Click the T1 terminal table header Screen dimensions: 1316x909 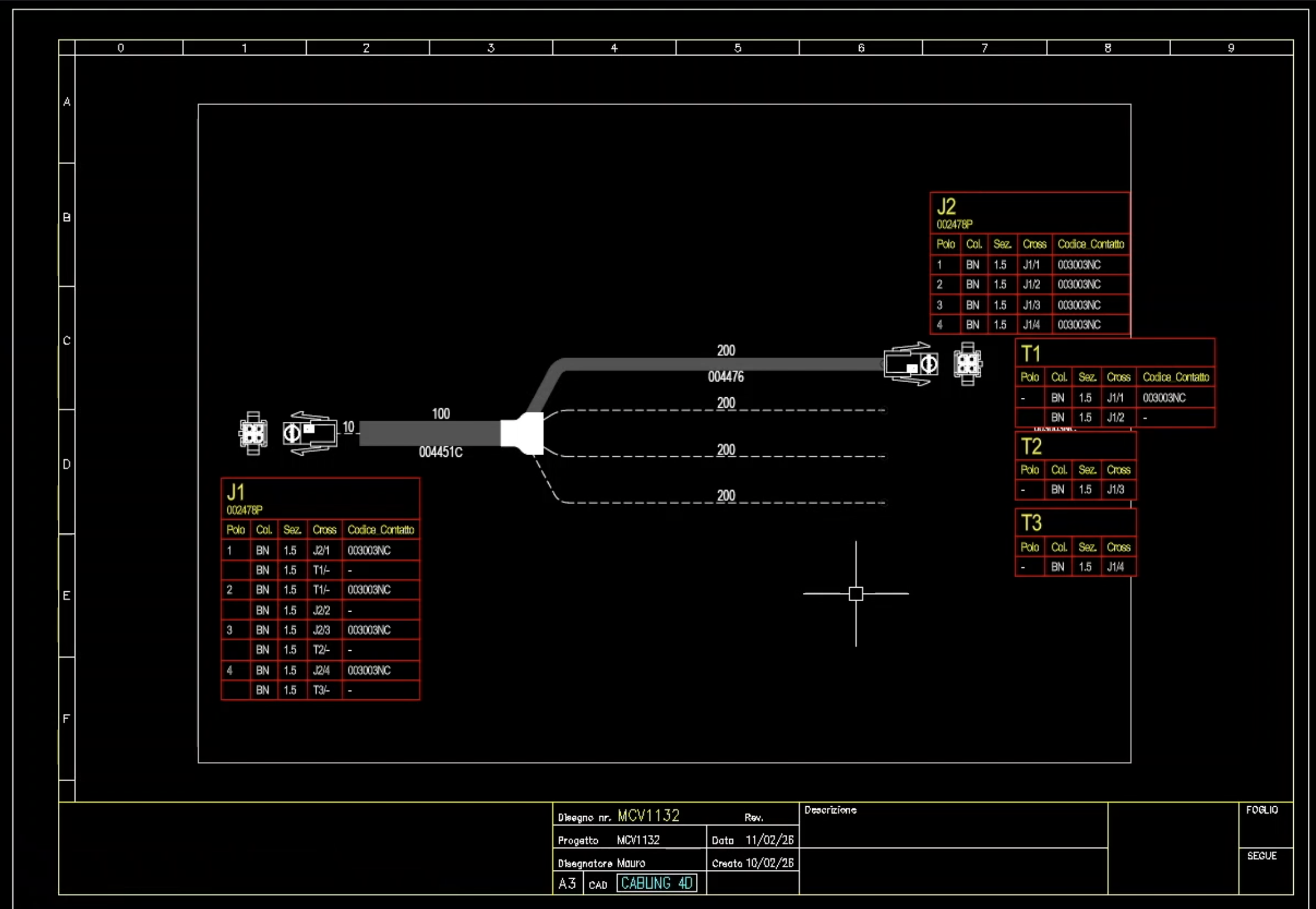pyautogui.click(x=1030, y=353)
